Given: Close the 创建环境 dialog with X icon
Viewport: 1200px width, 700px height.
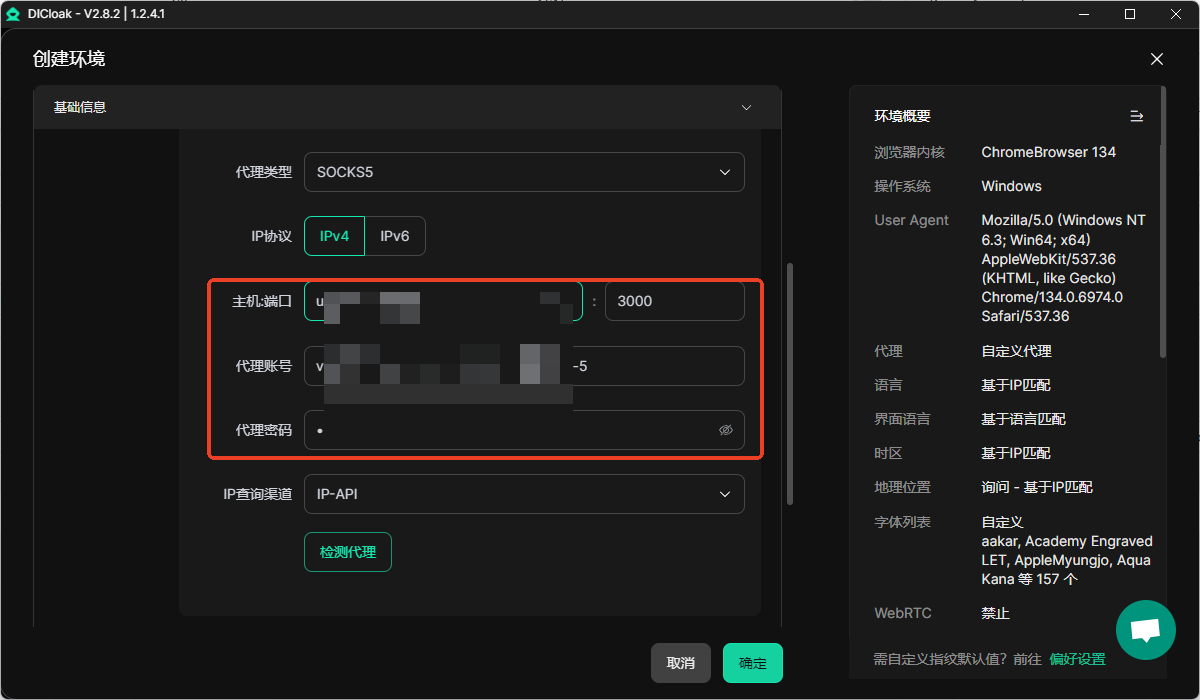Looking at the screenshot, I should point(1157,59).
